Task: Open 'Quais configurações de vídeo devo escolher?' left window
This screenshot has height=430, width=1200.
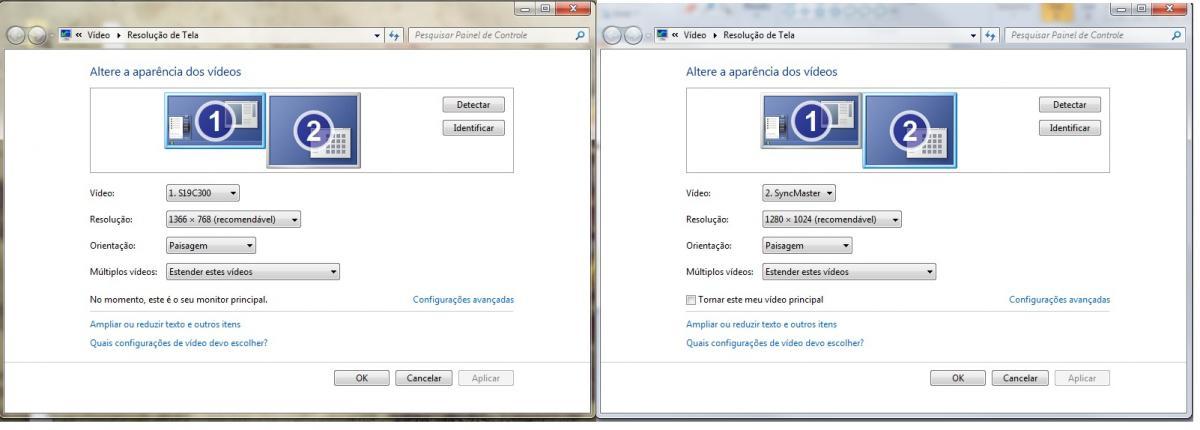Action: pyautogui.click(x=179, y=343)
